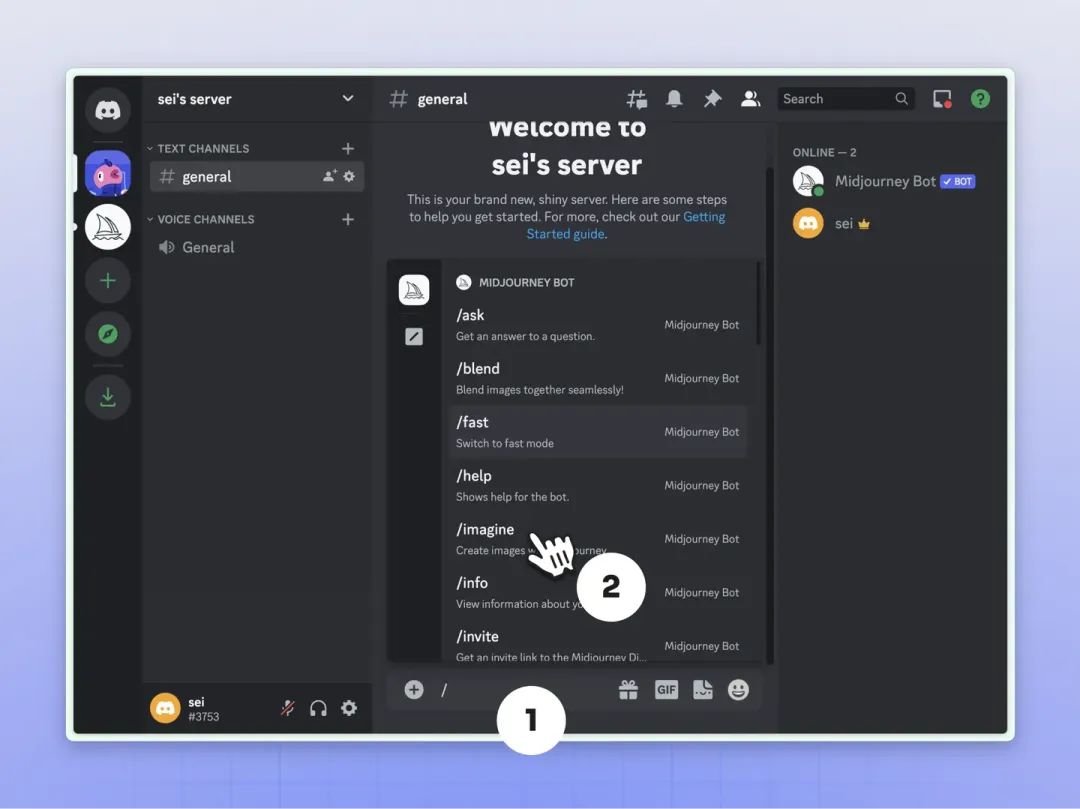Image resolution: width=1080 pixels, height=809 pixels.
Task: Choose the /blend command
Action: click(x=597, y=379)
